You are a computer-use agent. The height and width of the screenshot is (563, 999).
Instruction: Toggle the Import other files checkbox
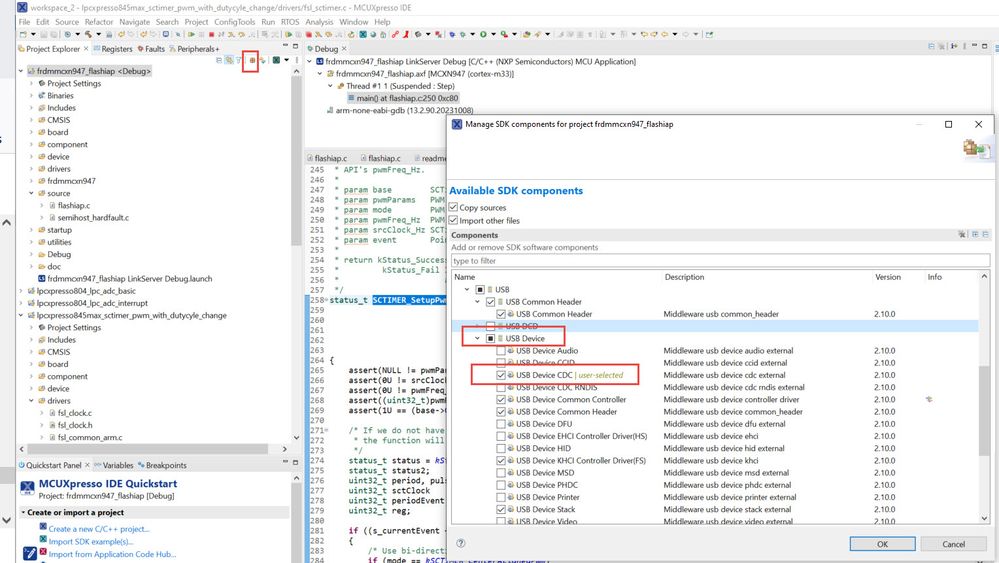tap(454, 220)
